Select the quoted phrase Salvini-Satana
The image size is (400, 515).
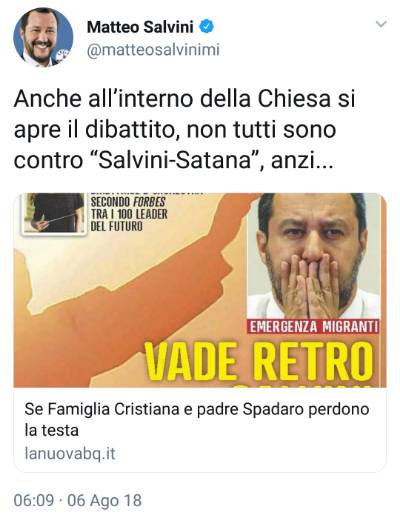[175, 160]
